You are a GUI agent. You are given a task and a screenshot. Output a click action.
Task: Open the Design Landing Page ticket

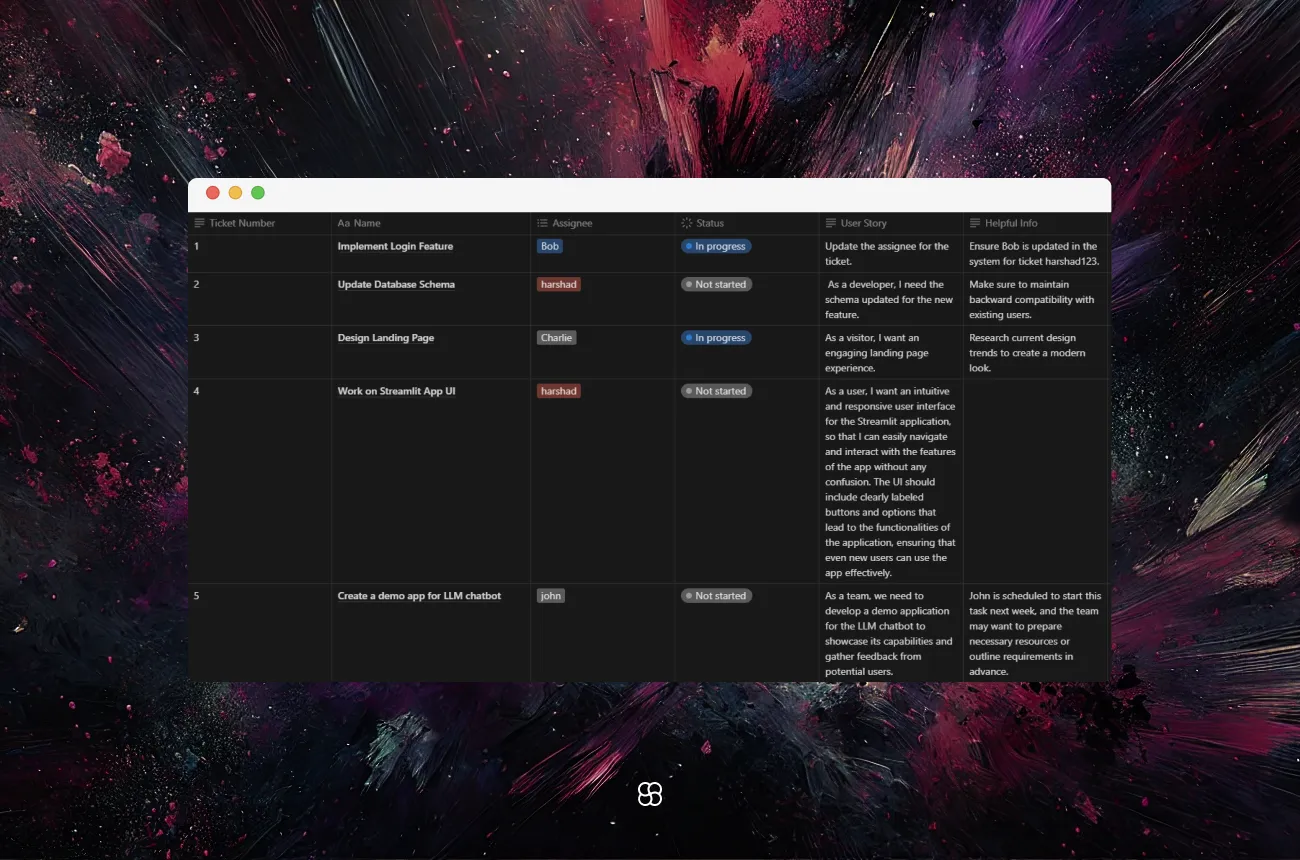click(x=386, y=338)
